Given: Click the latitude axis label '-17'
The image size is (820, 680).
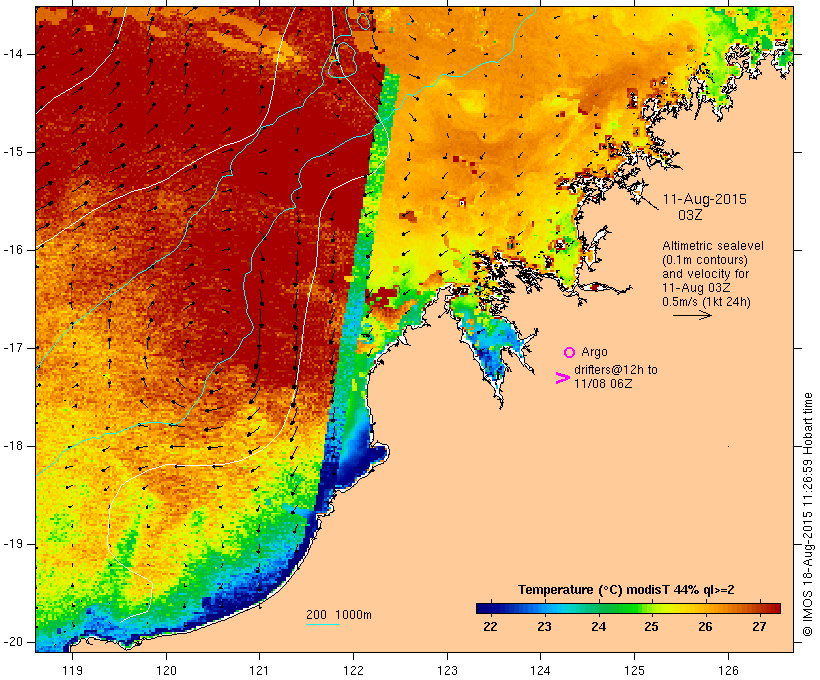Looking at the screenshot, I should click(x=13, y=348).
